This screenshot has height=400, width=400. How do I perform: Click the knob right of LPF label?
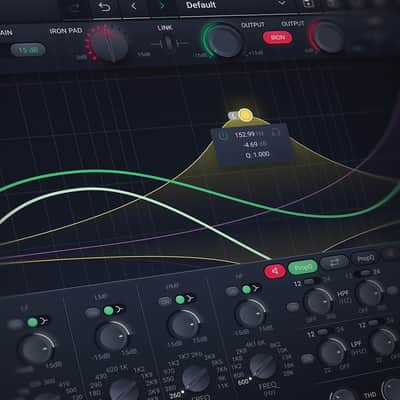click(382, 342)
